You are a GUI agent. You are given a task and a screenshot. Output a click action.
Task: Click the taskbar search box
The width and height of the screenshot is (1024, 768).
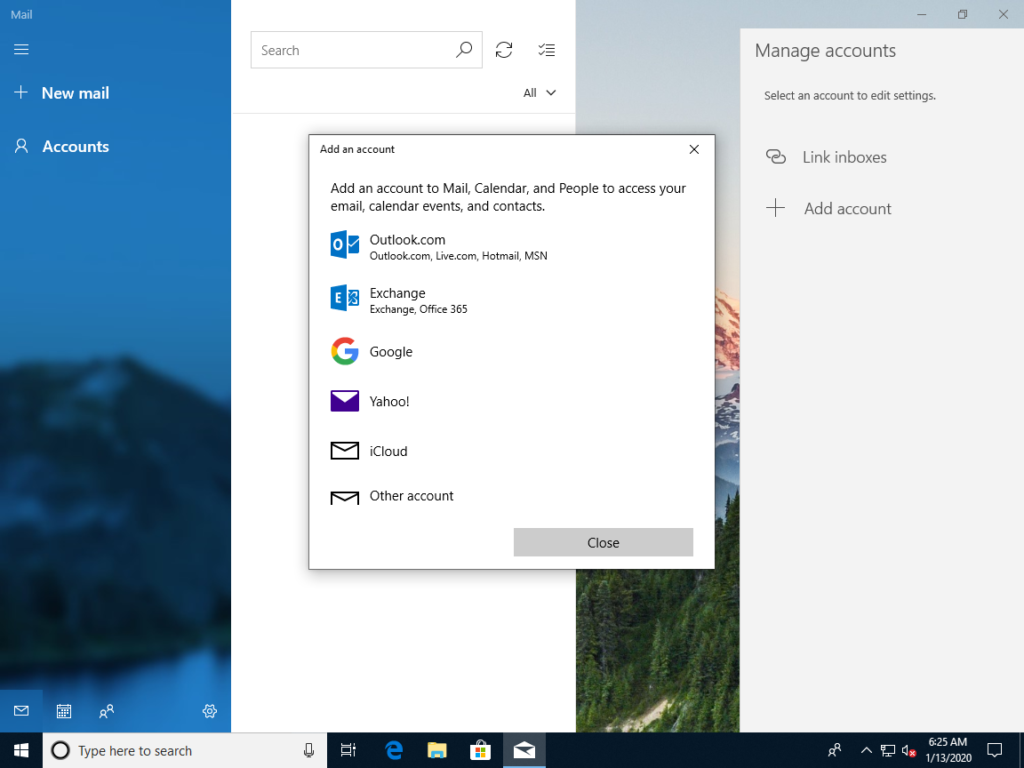[x=185, y=750]
